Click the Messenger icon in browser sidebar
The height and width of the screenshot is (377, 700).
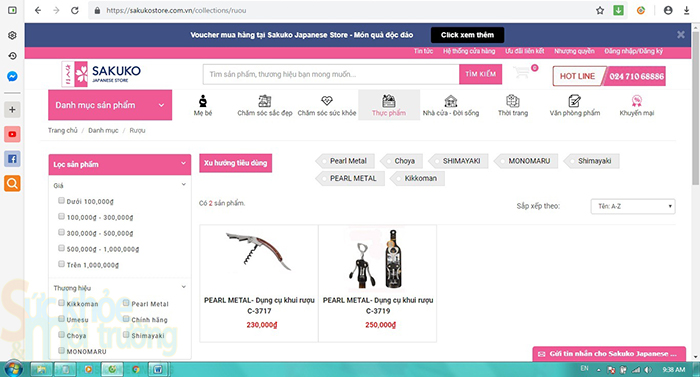[x=12, y=76]
